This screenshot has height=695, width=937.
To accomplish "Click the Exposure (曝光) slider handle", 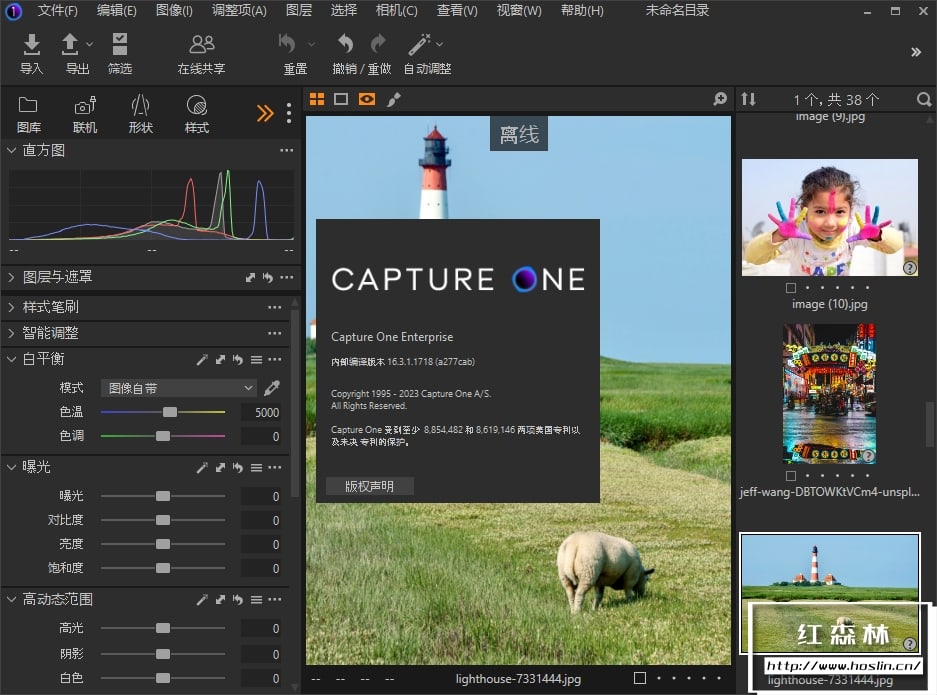I will coord(163,496).
